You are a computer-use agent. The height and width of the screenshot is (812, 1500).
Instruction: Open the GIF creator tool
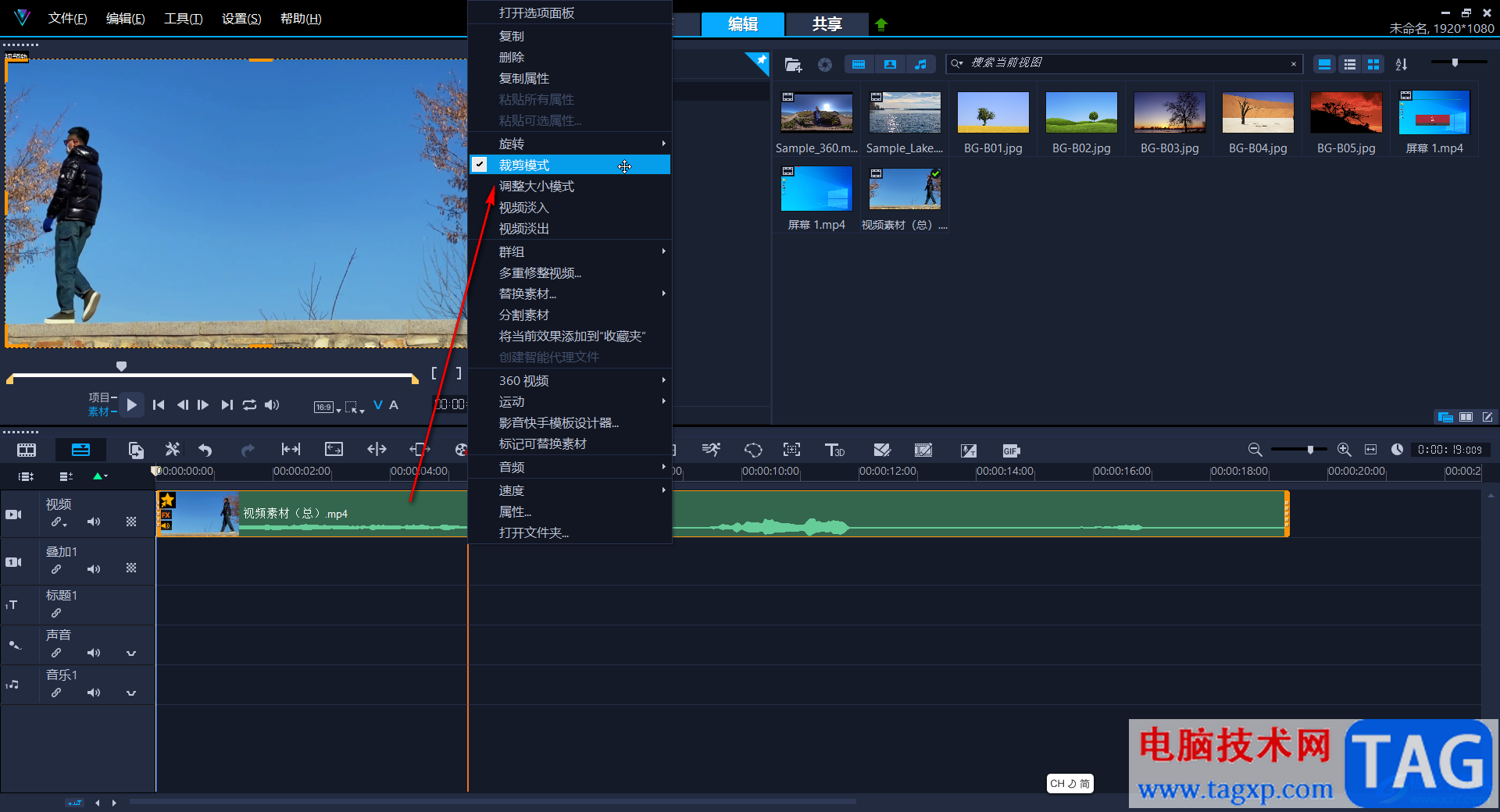[x=1011, y=451]
